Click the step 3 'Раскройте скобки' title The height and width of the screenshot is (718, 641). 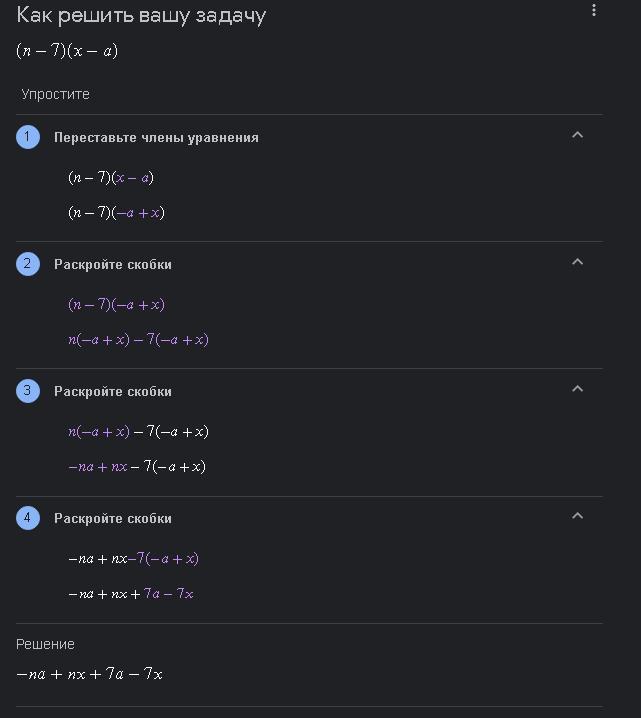coord(113,392)
